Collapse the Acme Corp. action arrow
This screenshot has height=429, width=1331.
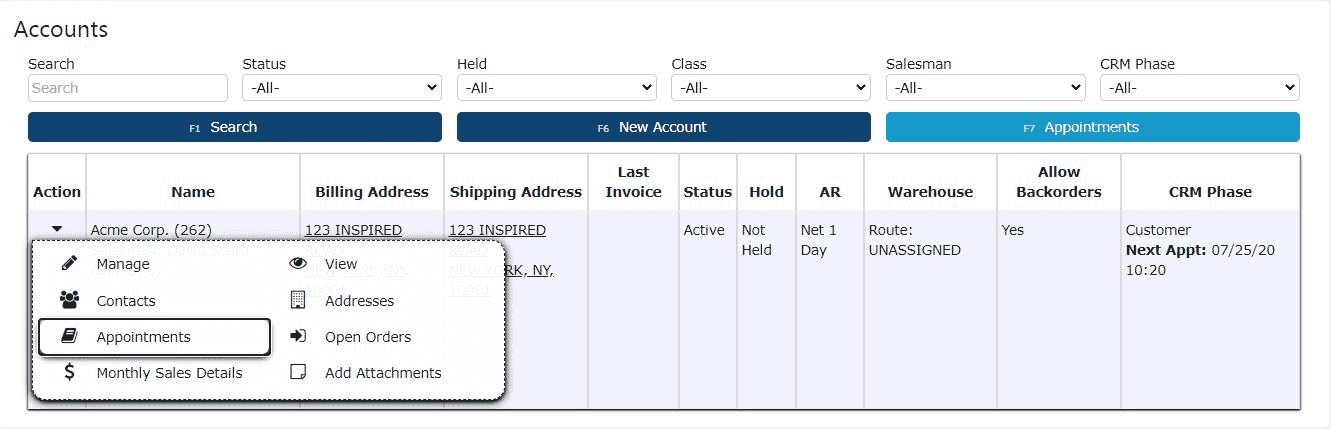[57, 230]
